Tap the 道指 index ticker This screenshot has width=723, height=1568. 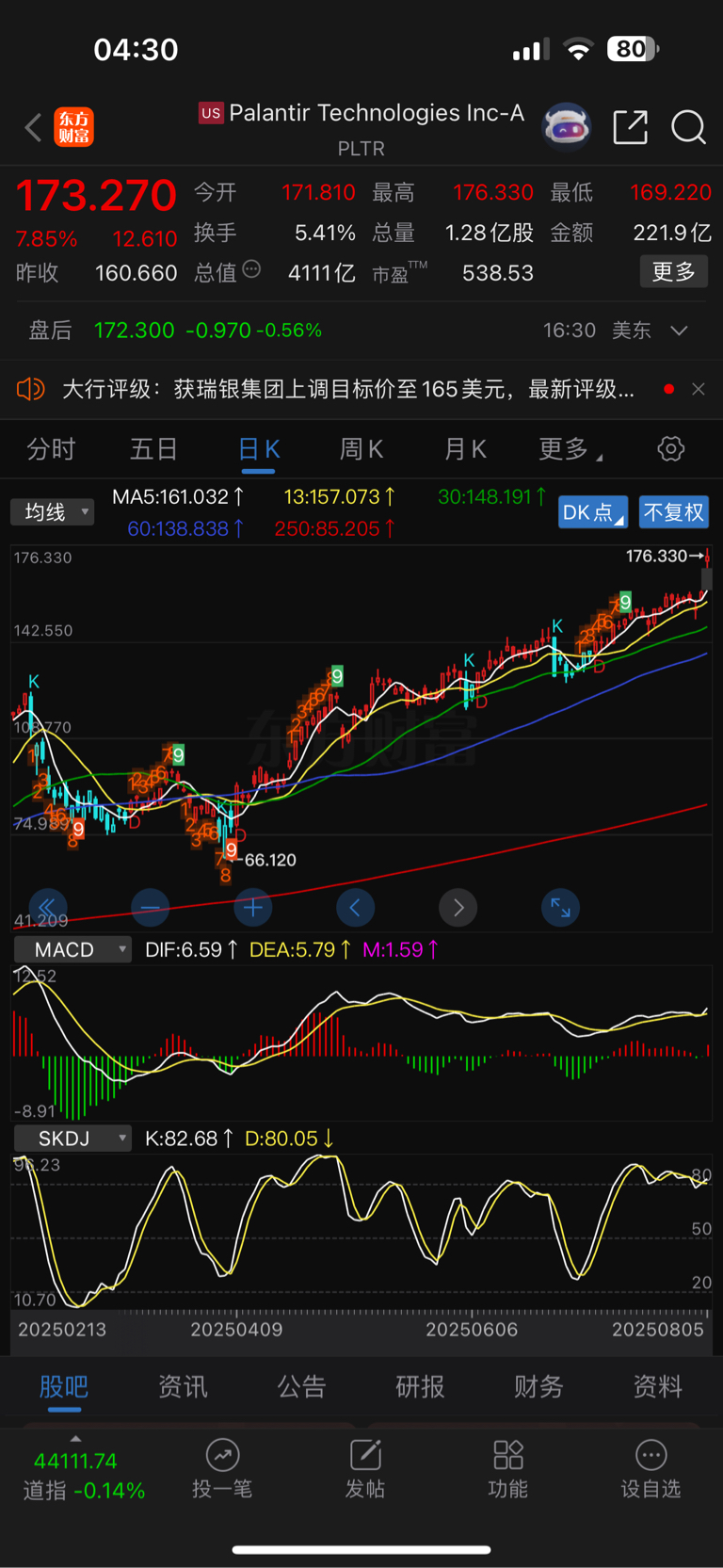[84, 1476]
